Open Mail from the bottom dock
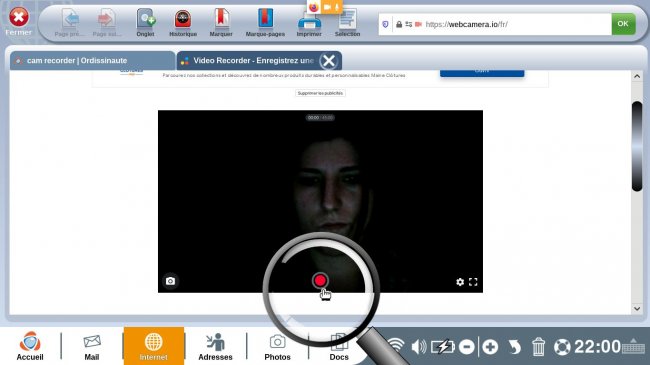 pyautogui.click(x=92, y=347)
